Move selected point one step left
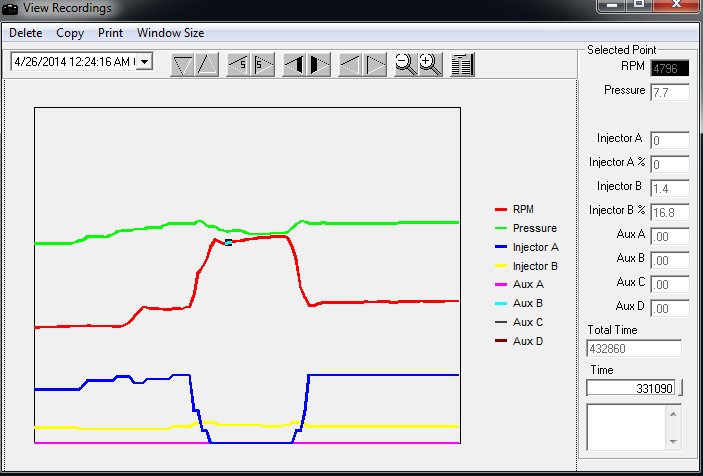 [x=350, y=65]
